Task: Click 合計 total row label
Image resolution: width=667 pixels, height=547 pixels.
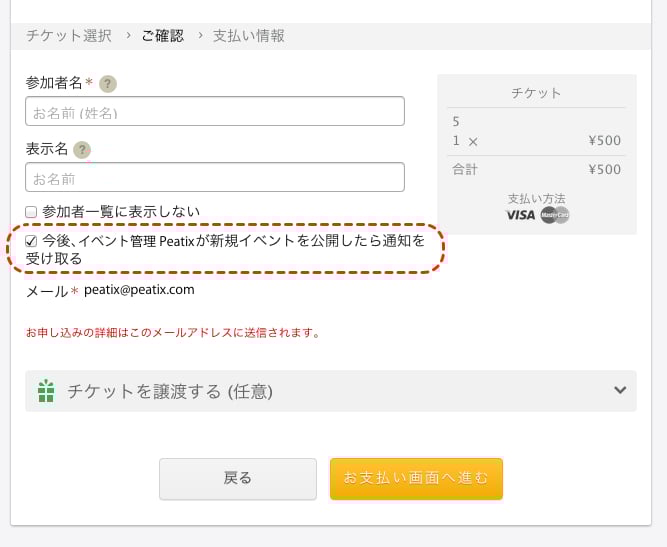Action: pos(465,169)
